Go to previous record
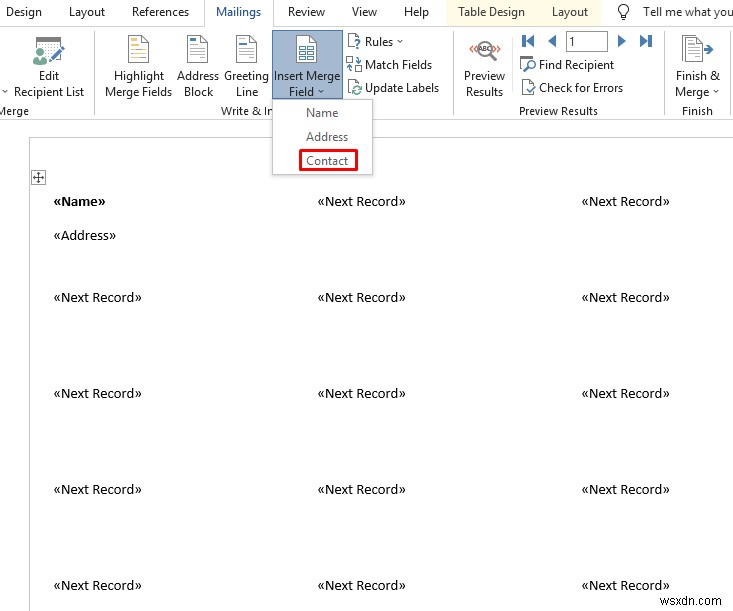733x611 pixels. coord(552,41)
